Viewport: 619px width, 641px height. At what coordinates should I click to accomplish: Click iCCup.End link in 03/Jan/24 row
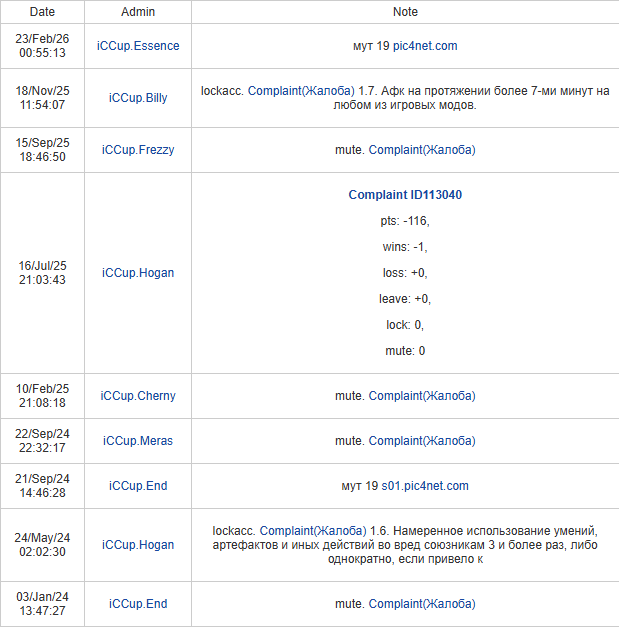click(x=138, y=604)
